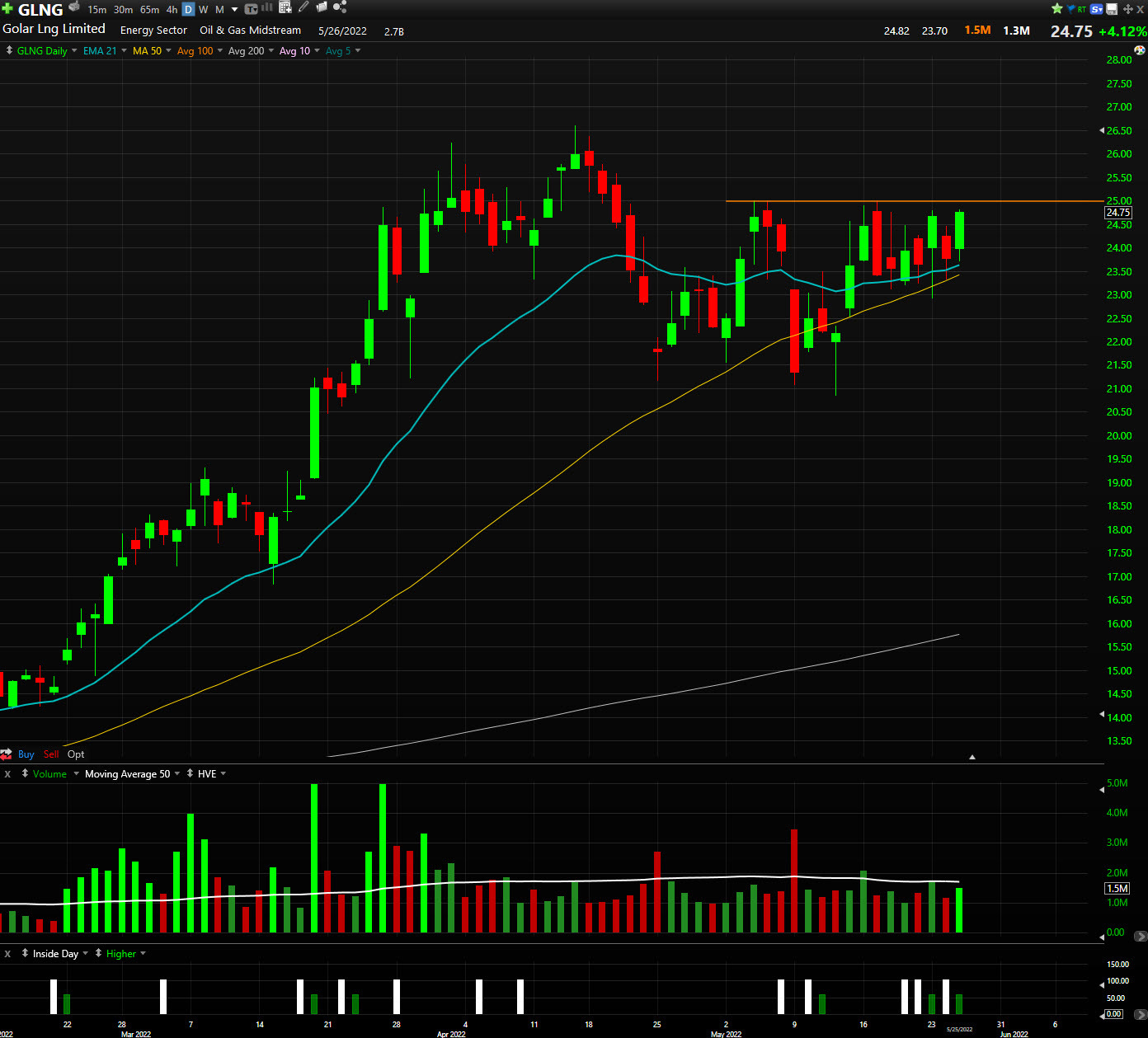The width and height of the screenshot is (1148, 1038).
Task: Click the +4.12% percent change value
Action: pos(1122,31)
